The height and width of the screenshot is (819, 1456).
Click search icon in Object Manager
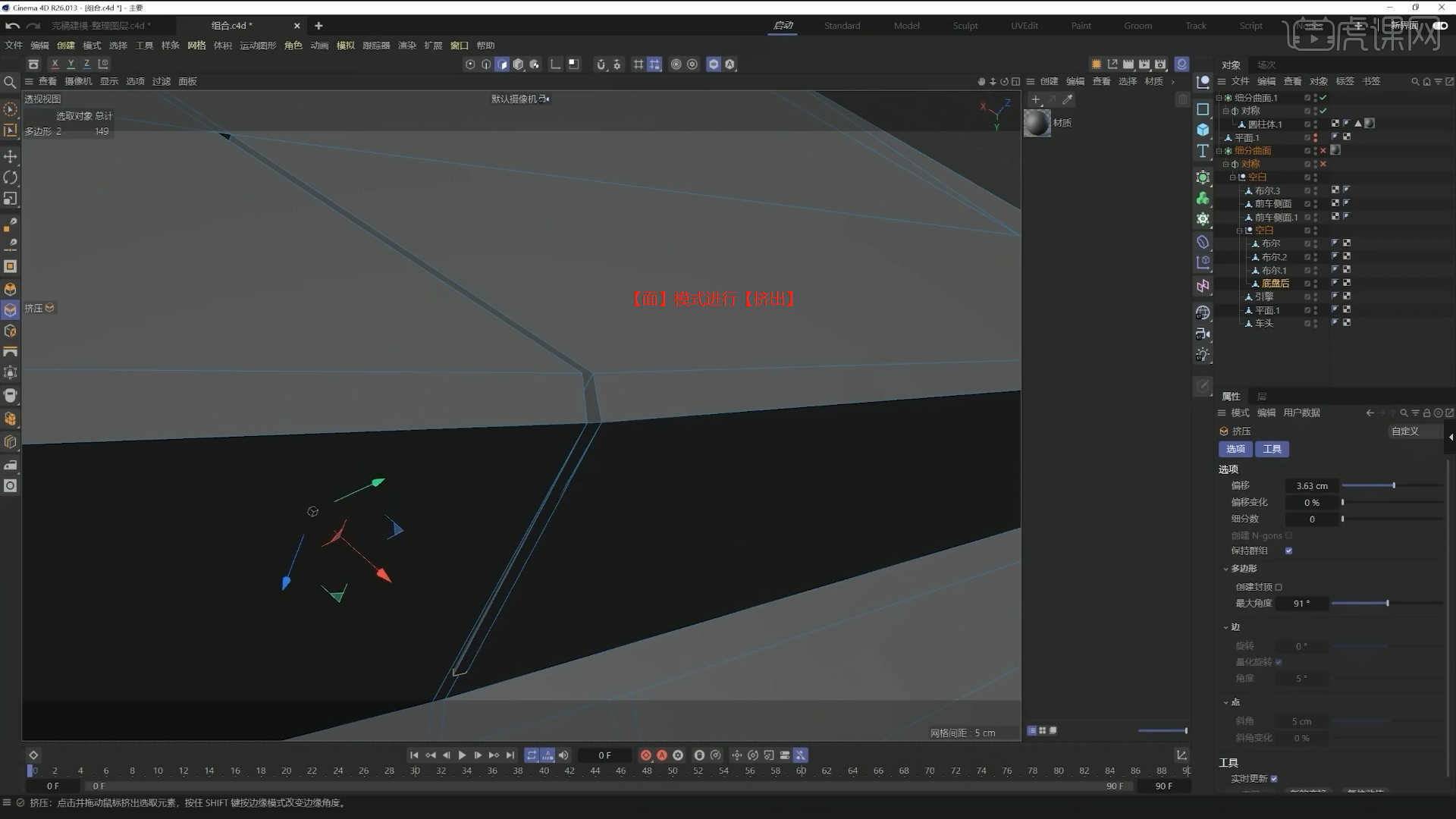[x=1415, y=82]
